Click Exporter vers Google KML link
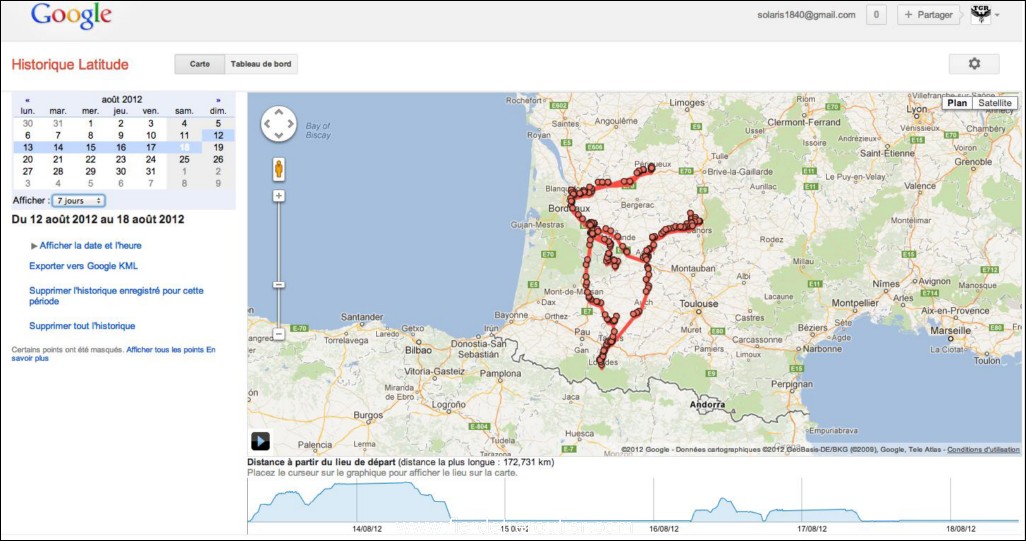Viewport: 1026px width, 541px height. point(84,266)
